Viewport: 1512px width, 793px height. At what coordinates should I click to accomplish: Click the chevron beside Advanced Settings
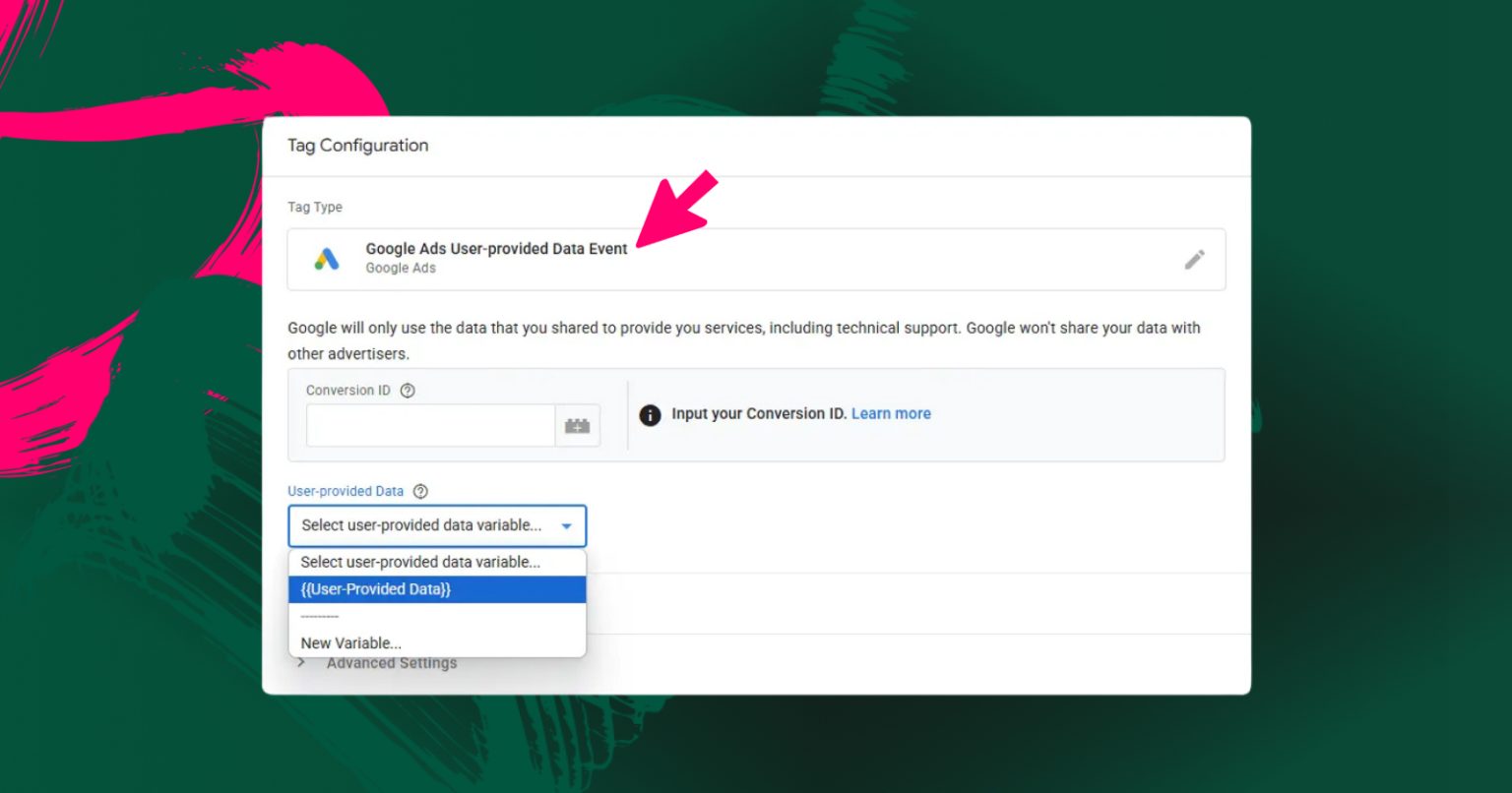[301, 663]
